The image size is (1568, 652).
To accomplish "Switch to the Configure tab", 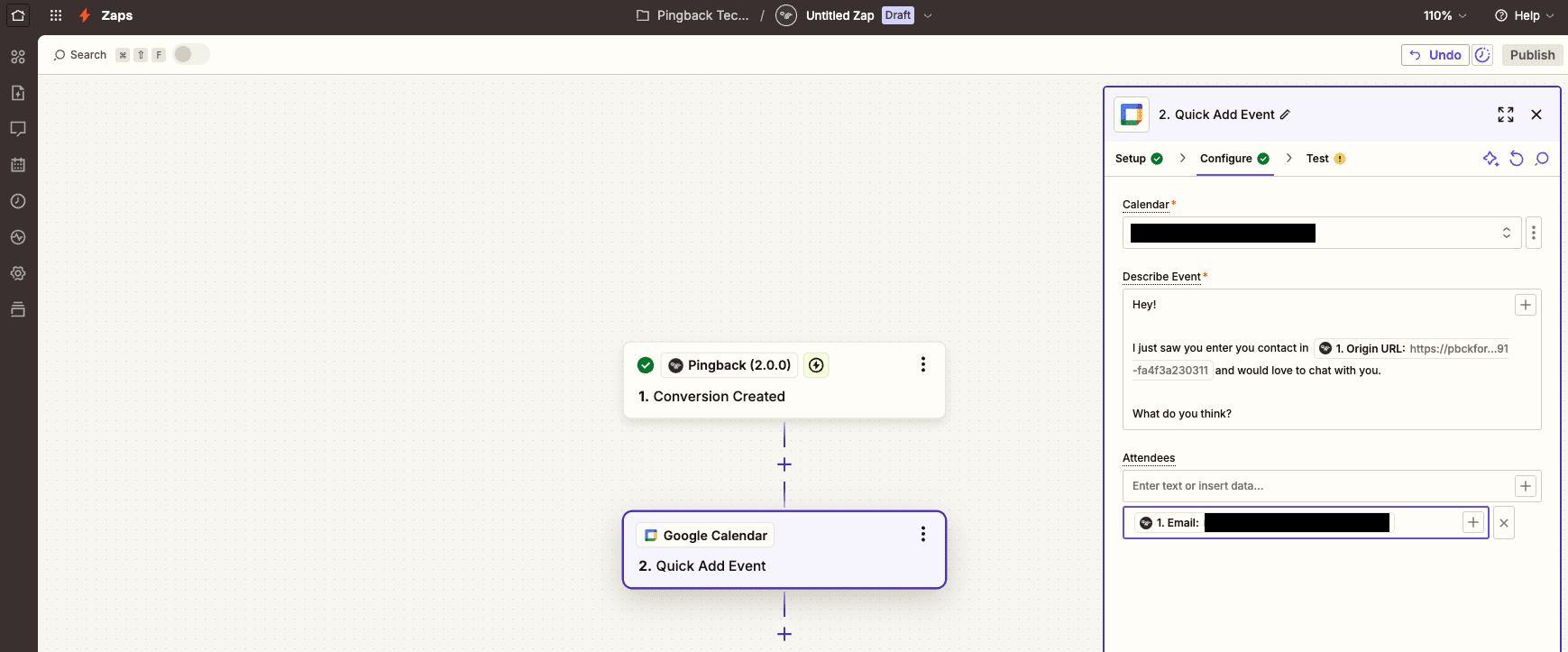I will coord(1234,159).
